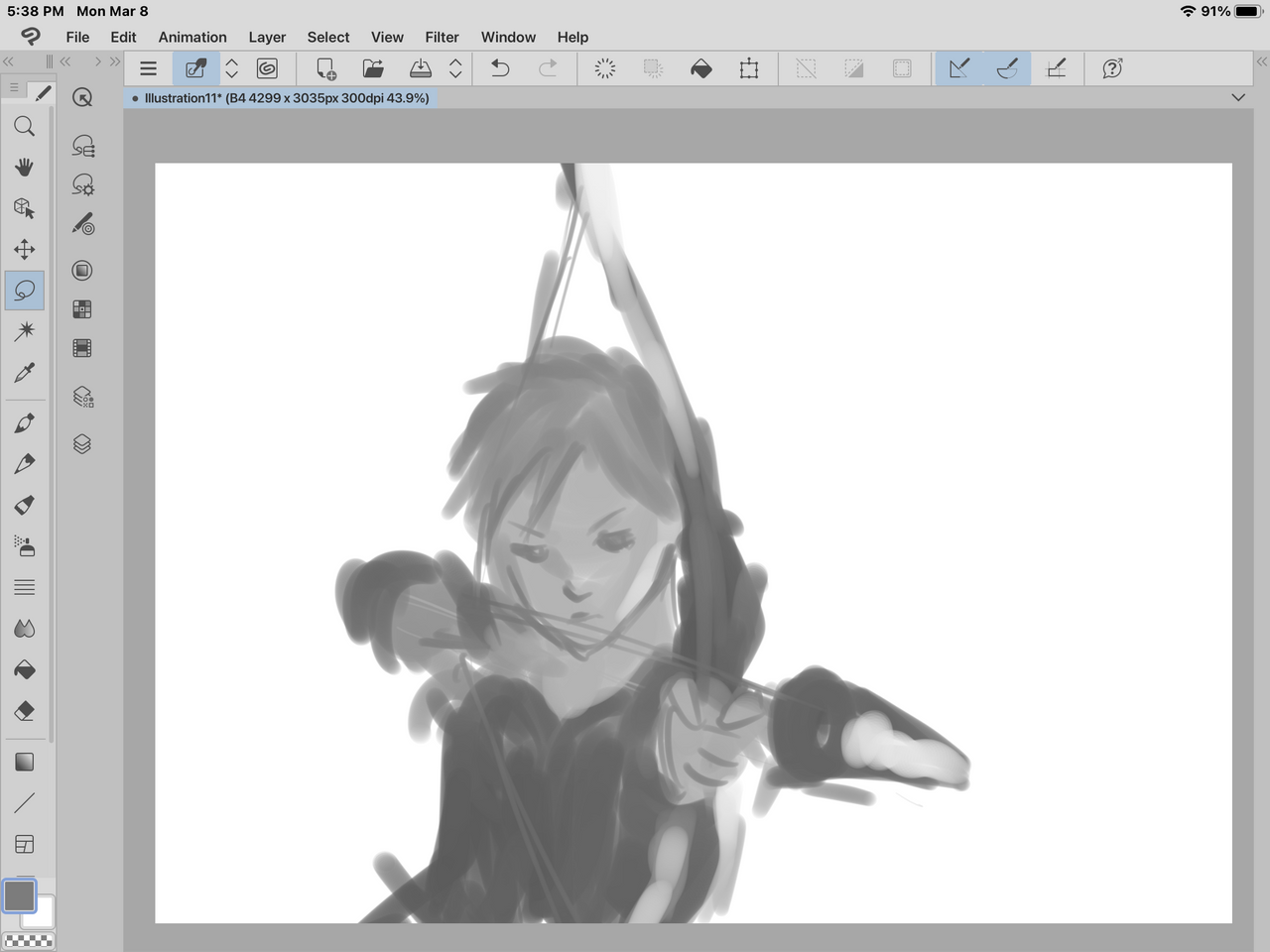Redo the last action
This screenshot has height=952, width=1270.
point(548,68)
